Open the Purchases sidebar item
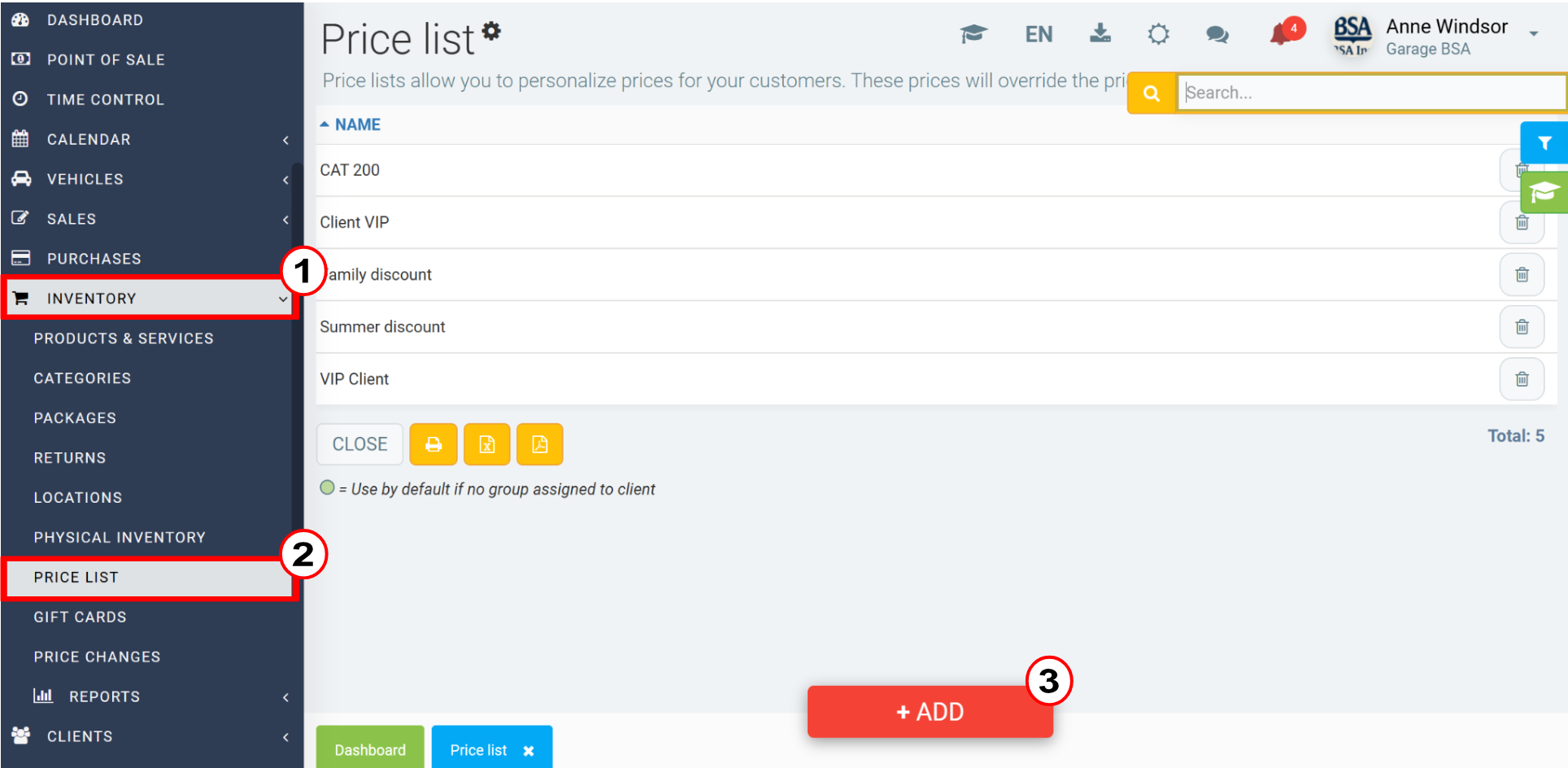 (x=94, y=259)
